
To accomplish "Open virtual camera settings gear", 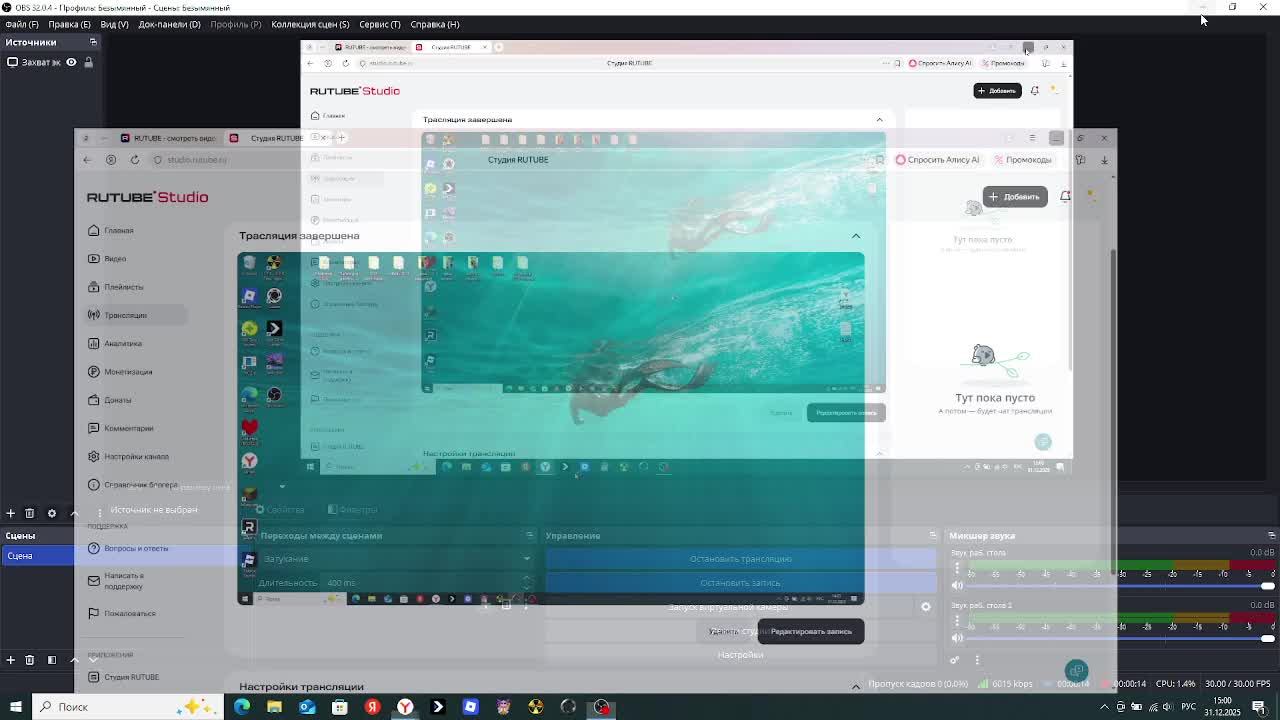I will (926, 607).
